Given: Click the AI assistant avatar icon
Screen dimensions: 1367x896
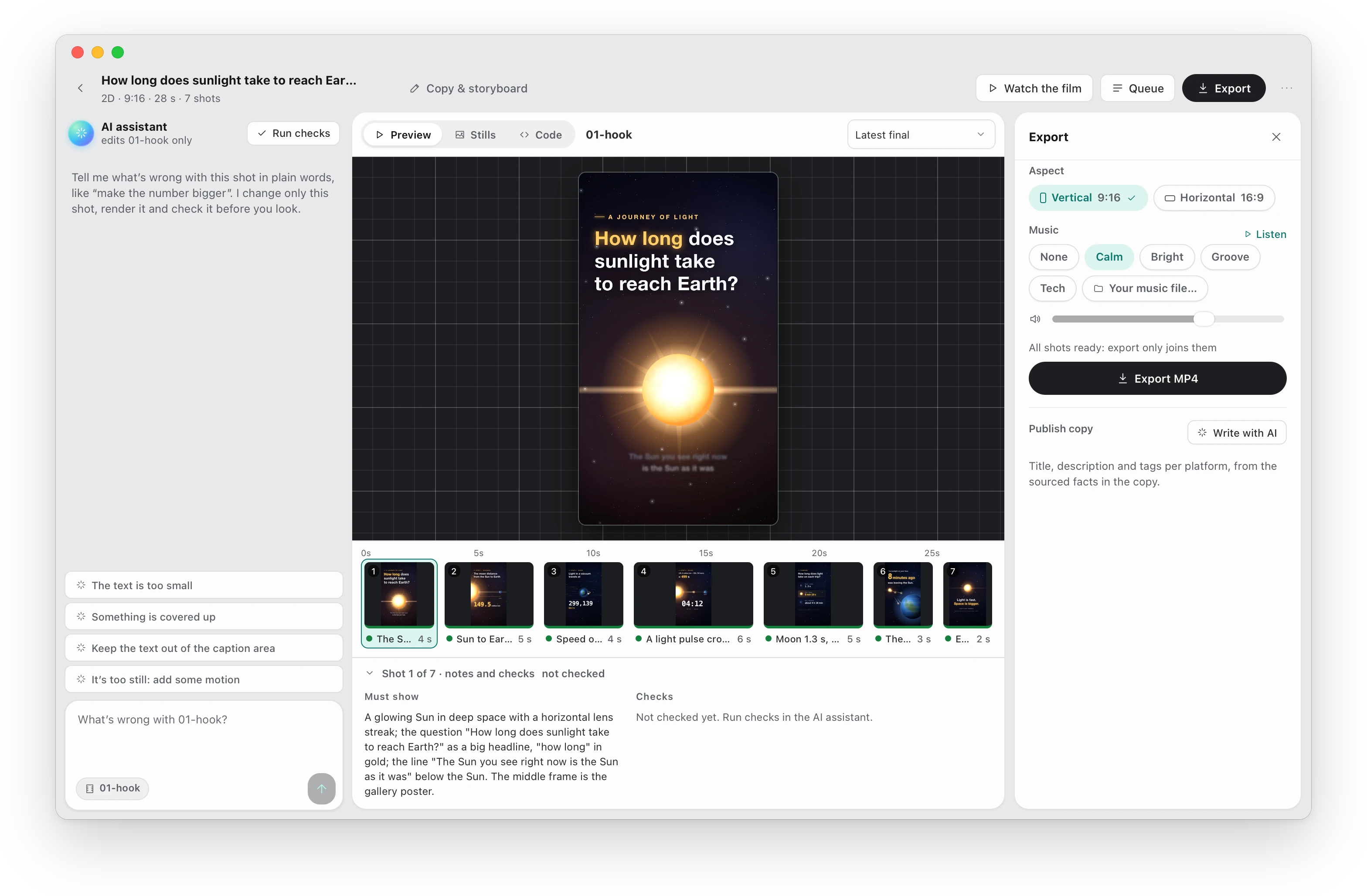Looking at the screenshot, I should pos(81,132).
